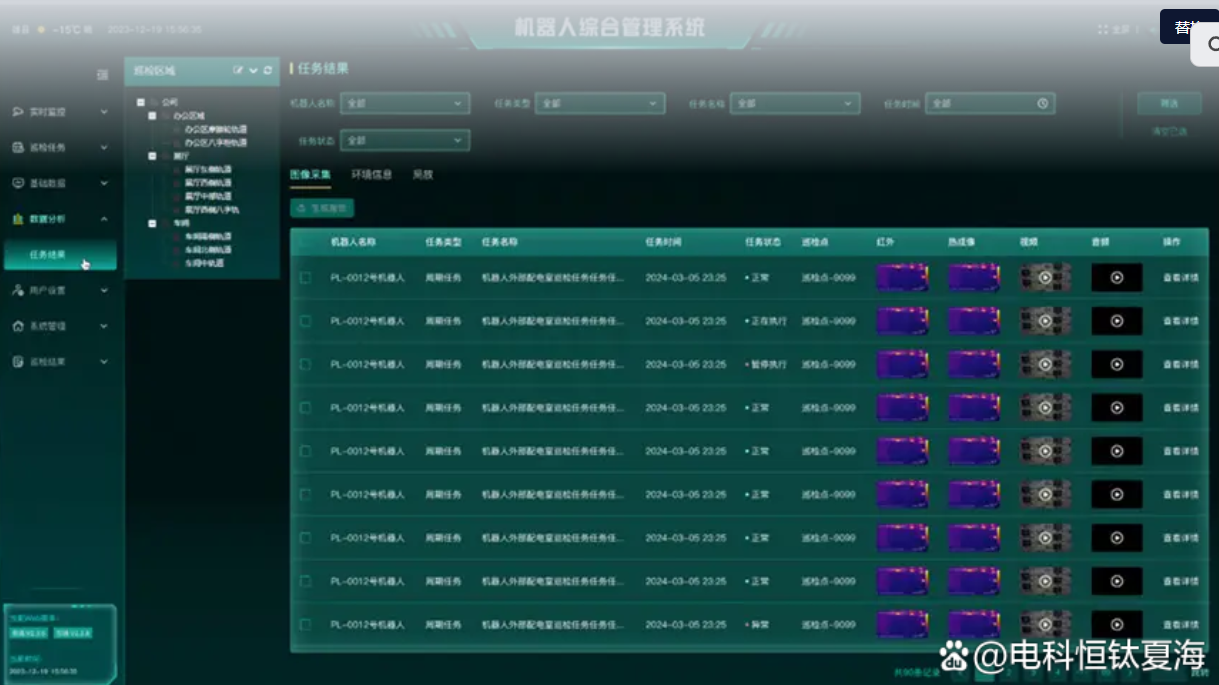The image size is (1219, 685).
Task: Select the checkbox for the 异常 row
Action: coord(305,625)
